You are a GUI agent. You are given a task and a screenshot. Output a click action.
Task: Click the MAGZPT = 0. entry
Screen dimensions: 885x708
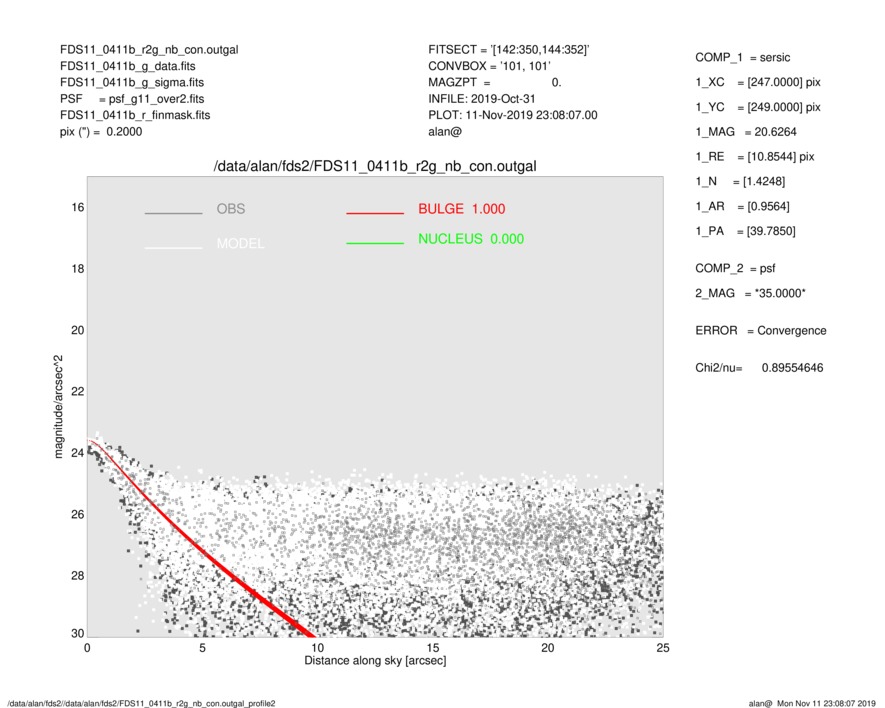[494, 82]
